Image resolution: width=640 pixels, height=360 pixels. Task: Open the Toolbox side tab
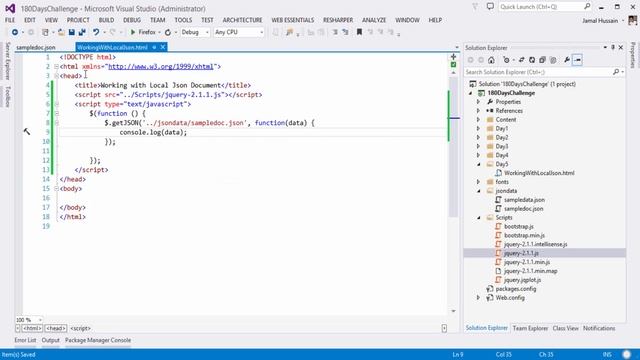(7, 96)
